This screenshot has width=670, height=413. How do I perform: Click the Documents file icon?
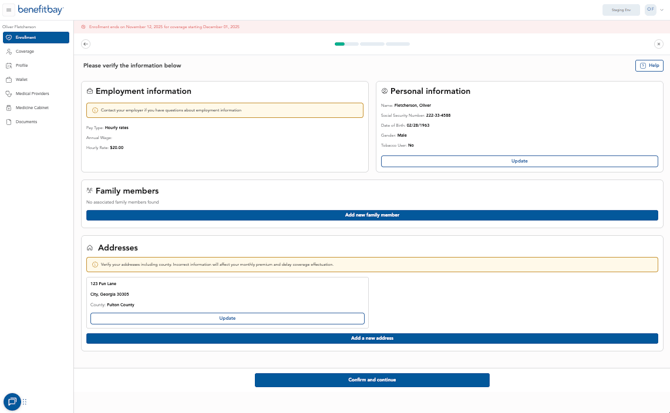pyautogui.click(x=9, y=122)
